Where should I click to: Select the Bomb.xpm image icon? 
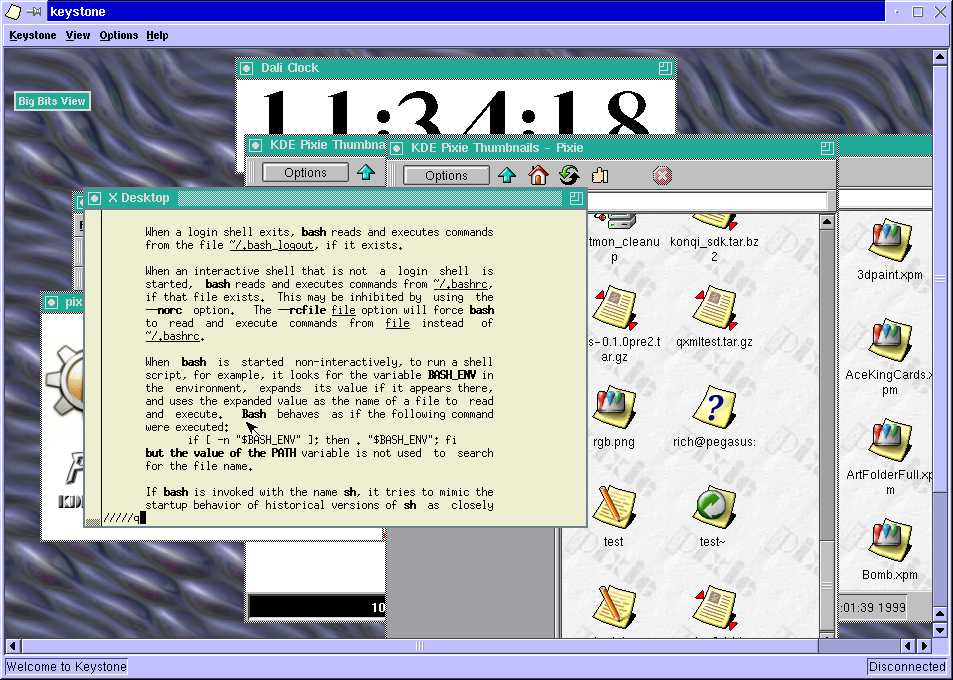tap(890, 541)
